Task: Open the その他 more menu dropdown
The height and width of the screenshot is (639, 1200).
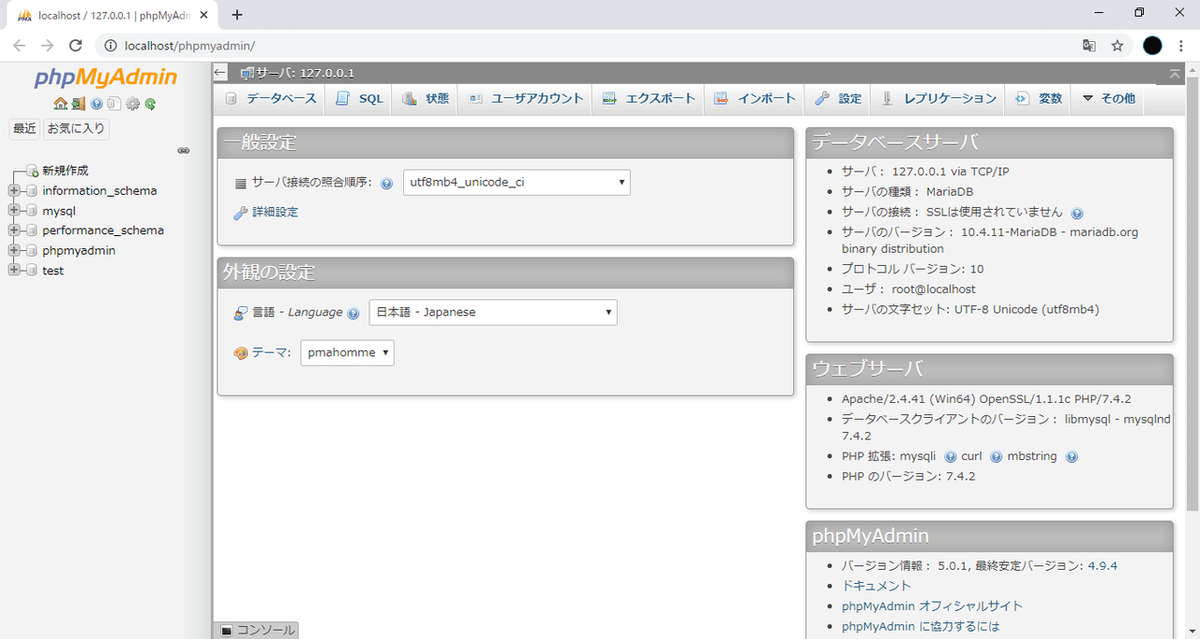Action: [x=1108, y=99]
